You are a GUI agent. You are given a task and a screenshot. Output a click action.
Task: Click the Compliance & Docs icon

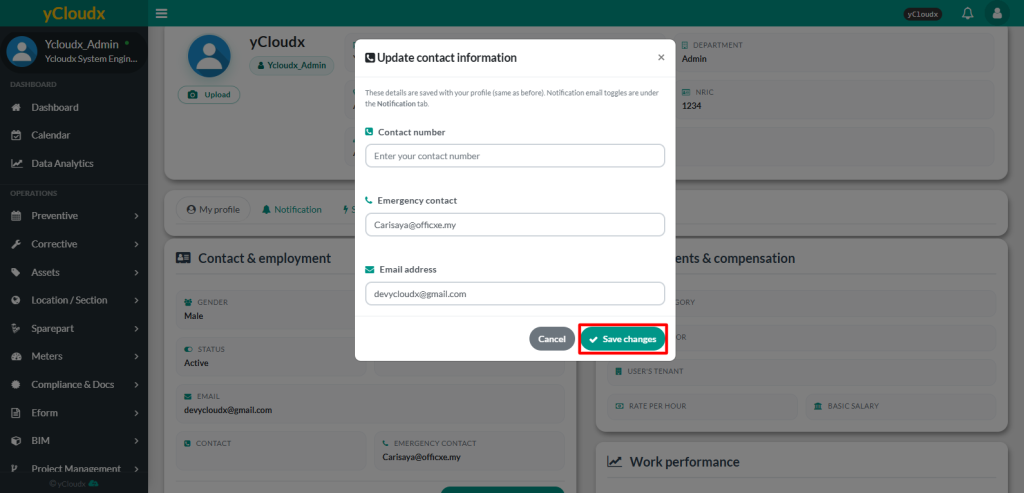point(17,385)
